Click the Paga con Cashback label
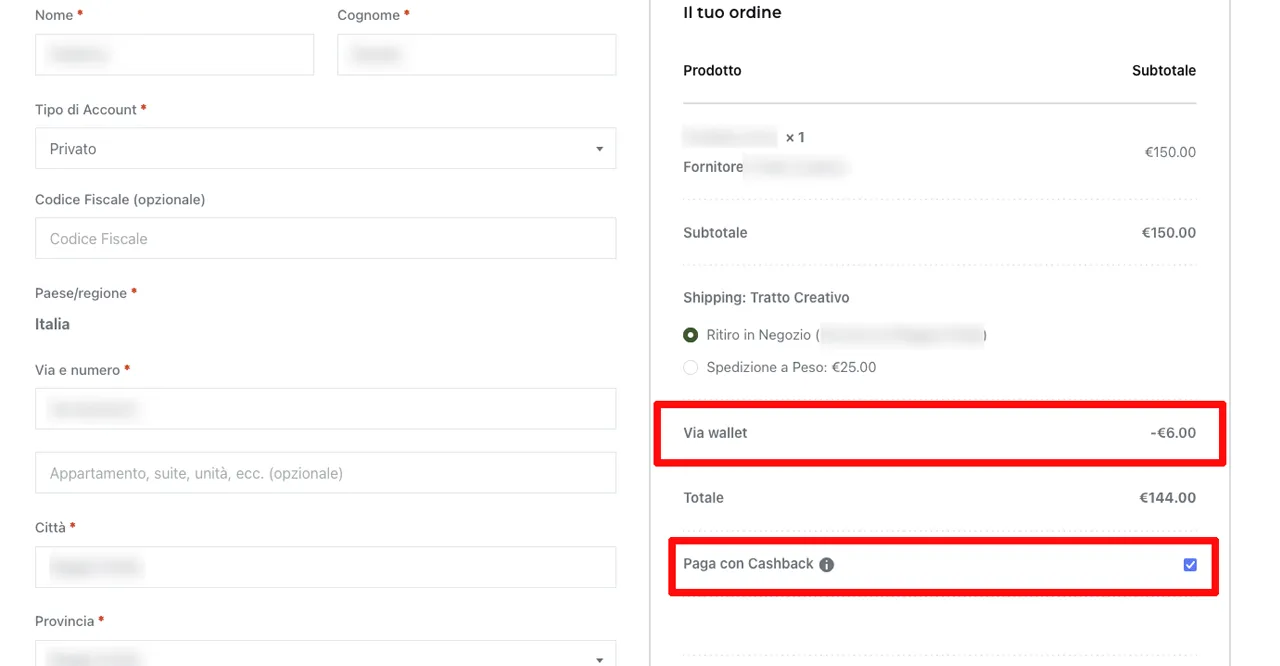Image resolution: width=1280 pixels, height=666 pixels. pyautogui.click(x=748, y=564)
